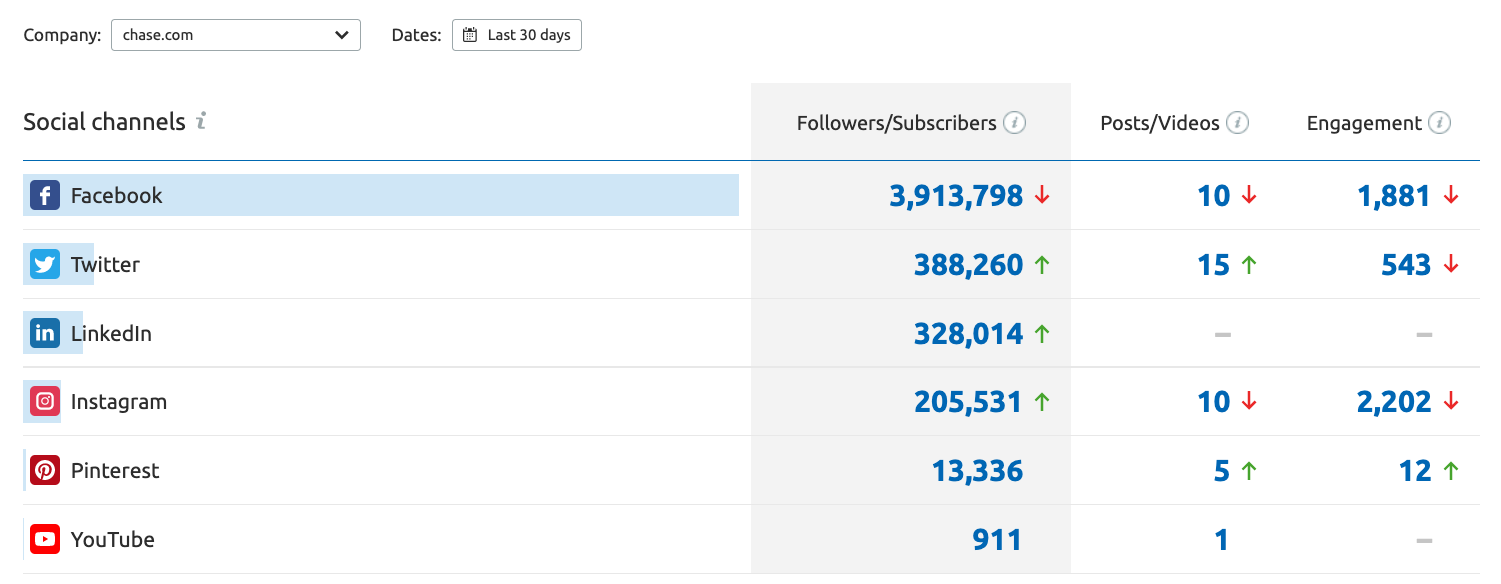
Task: Click Facebook followers count 3,913,798
Action: tap(956, 196)
